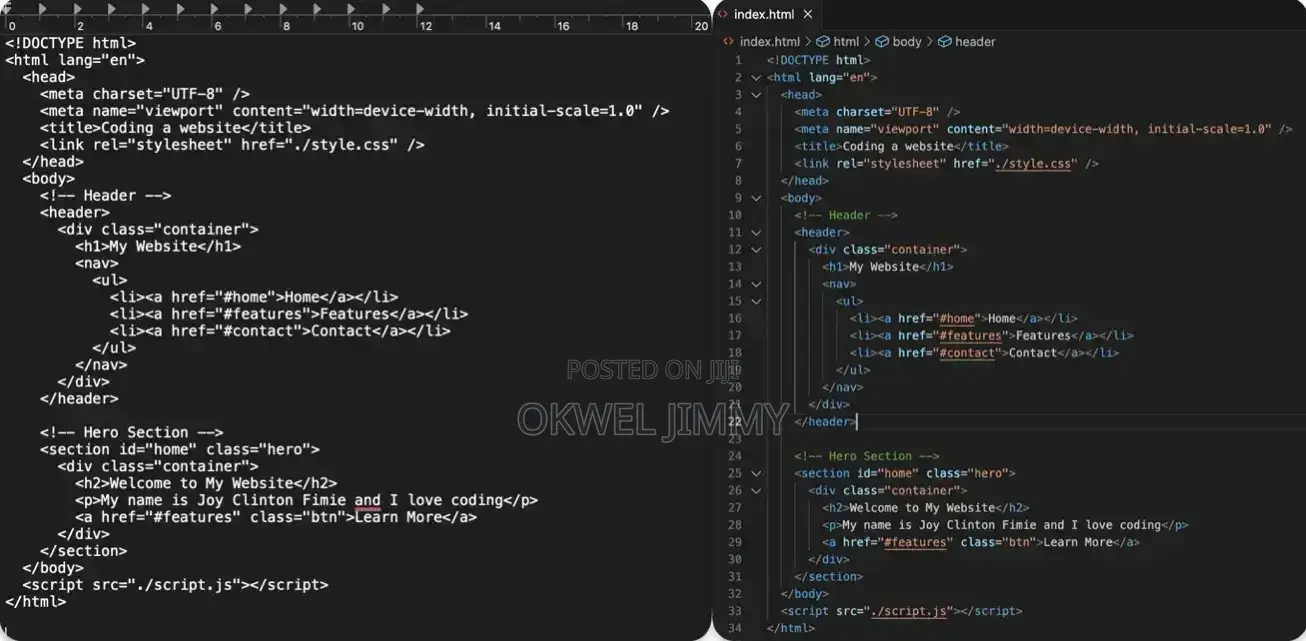Screen dimensions: 1306x641
Task: Click the Features list item line in the left editor
Action: [x=289, y=314]
